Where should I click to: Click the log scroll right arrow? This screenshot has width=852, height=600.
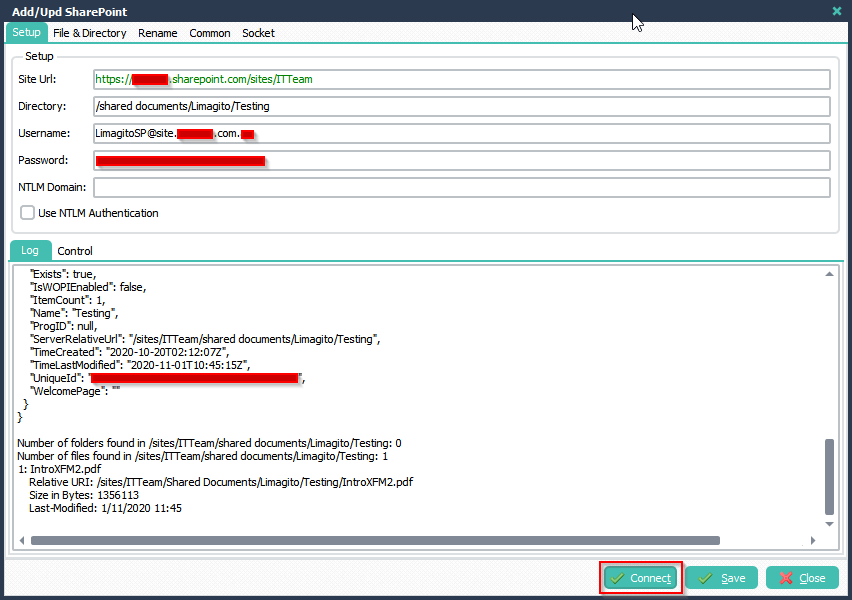[x=813, y=540]
